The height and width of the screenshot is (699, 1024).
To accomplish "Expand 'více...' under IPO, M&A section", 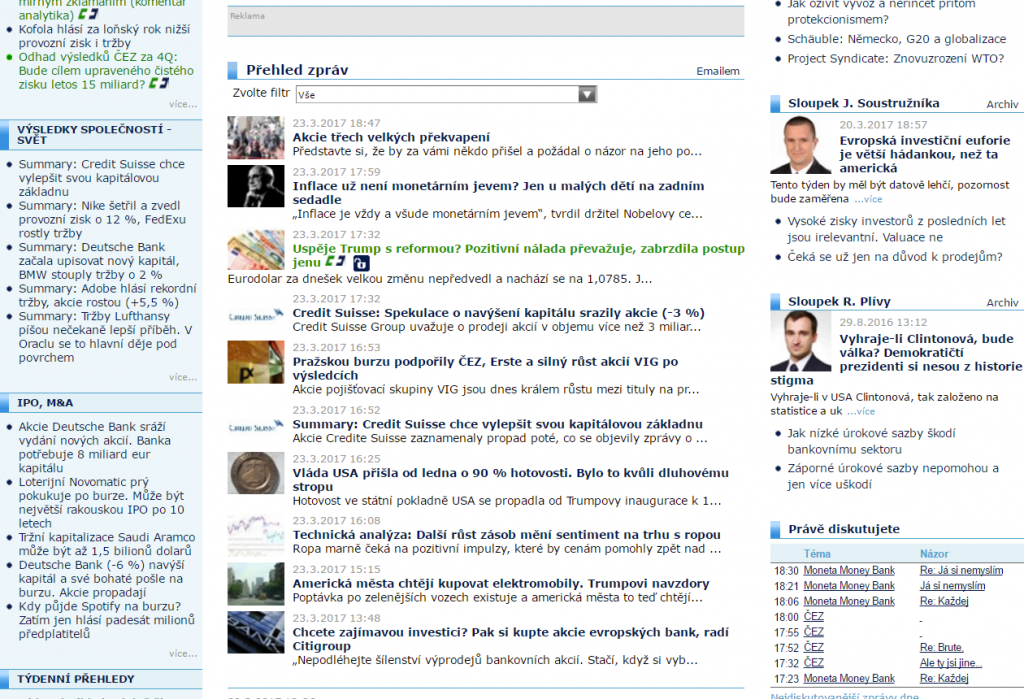I will (x=182, y=653).
